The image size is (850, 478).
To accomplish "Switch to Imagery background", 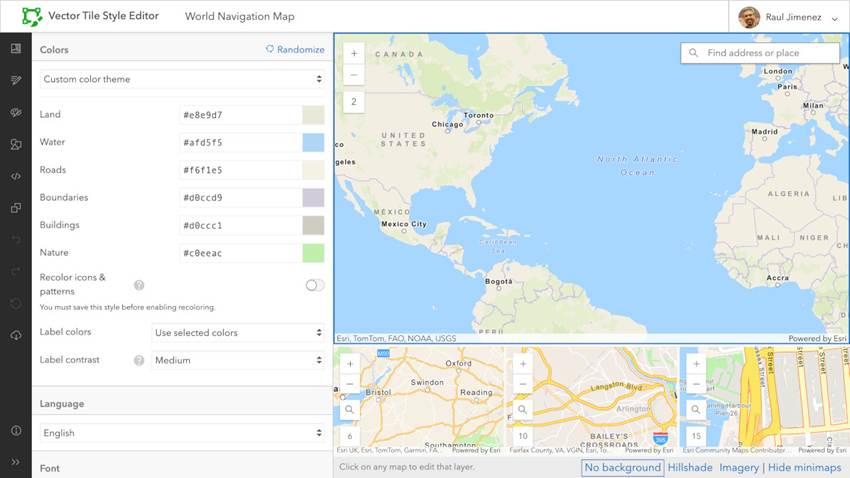I will pos(739,467).
